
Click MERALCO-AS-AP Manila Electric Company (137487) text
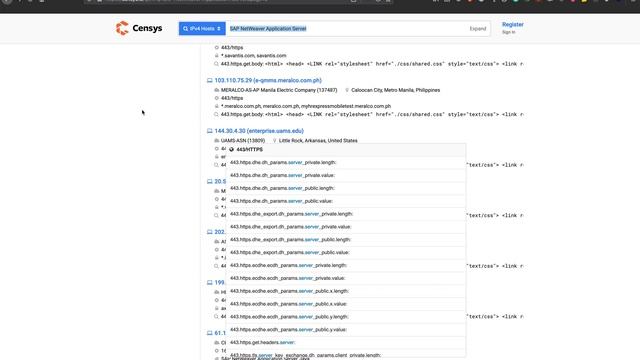279,90
